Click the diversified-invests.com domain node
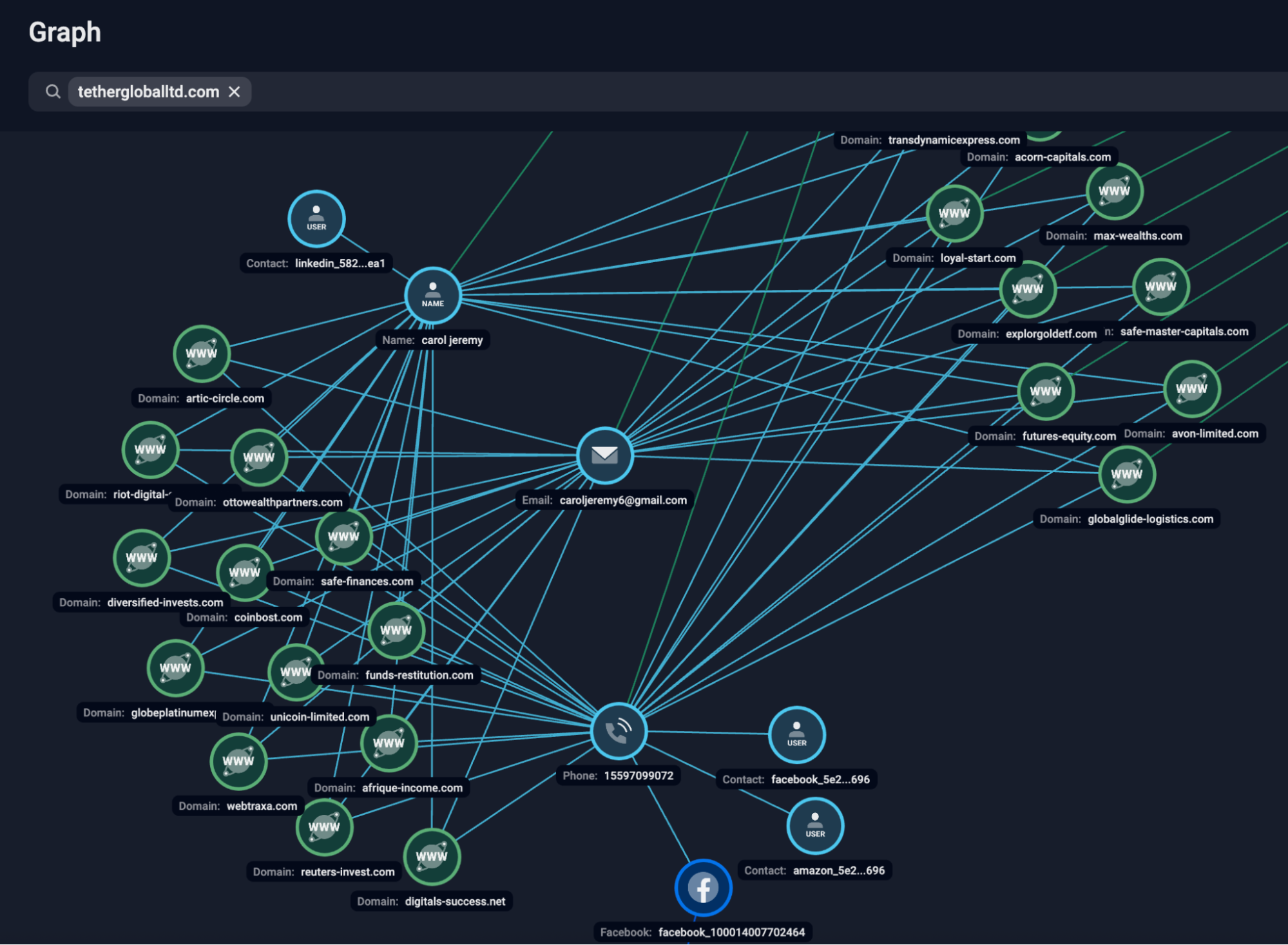 (142, 558)
